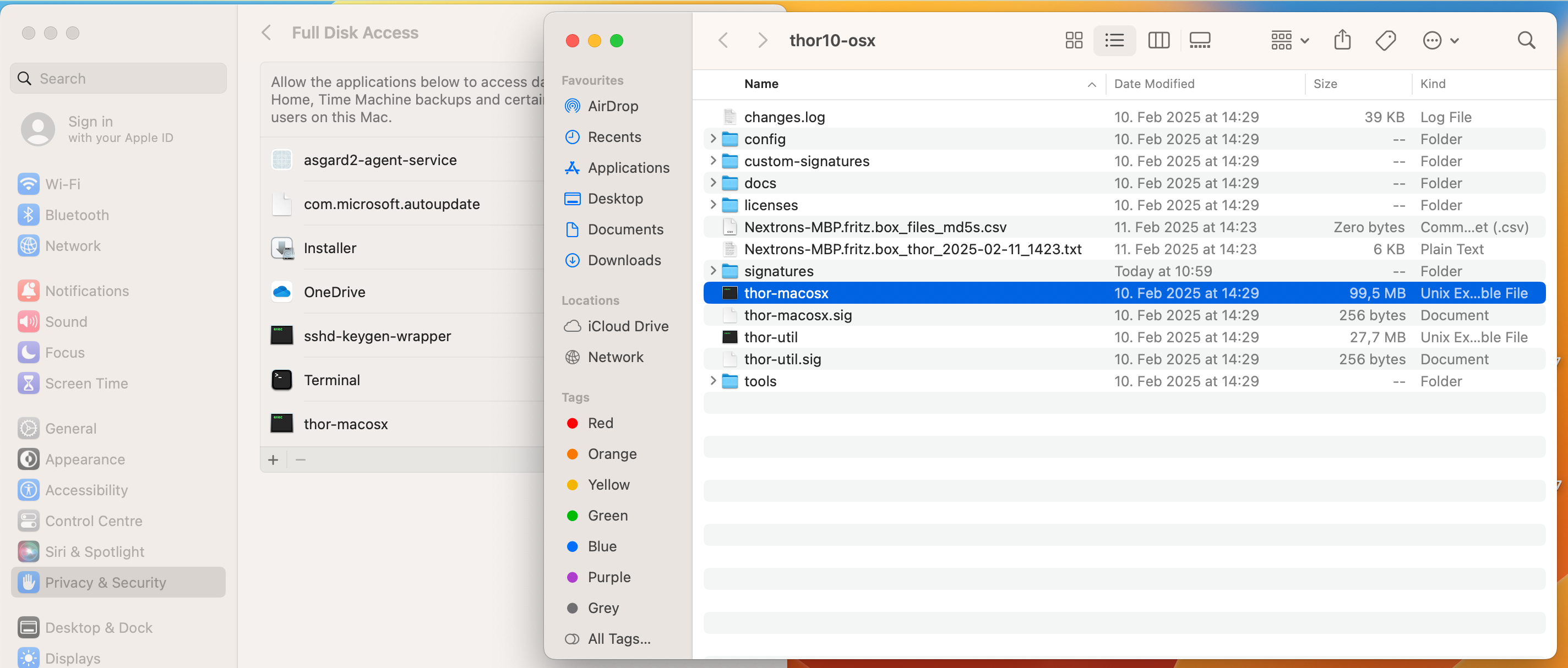Open the group-by options dropdown
The width and height of the screenshot is (1568, 668).
click(x=1289, y=41)
